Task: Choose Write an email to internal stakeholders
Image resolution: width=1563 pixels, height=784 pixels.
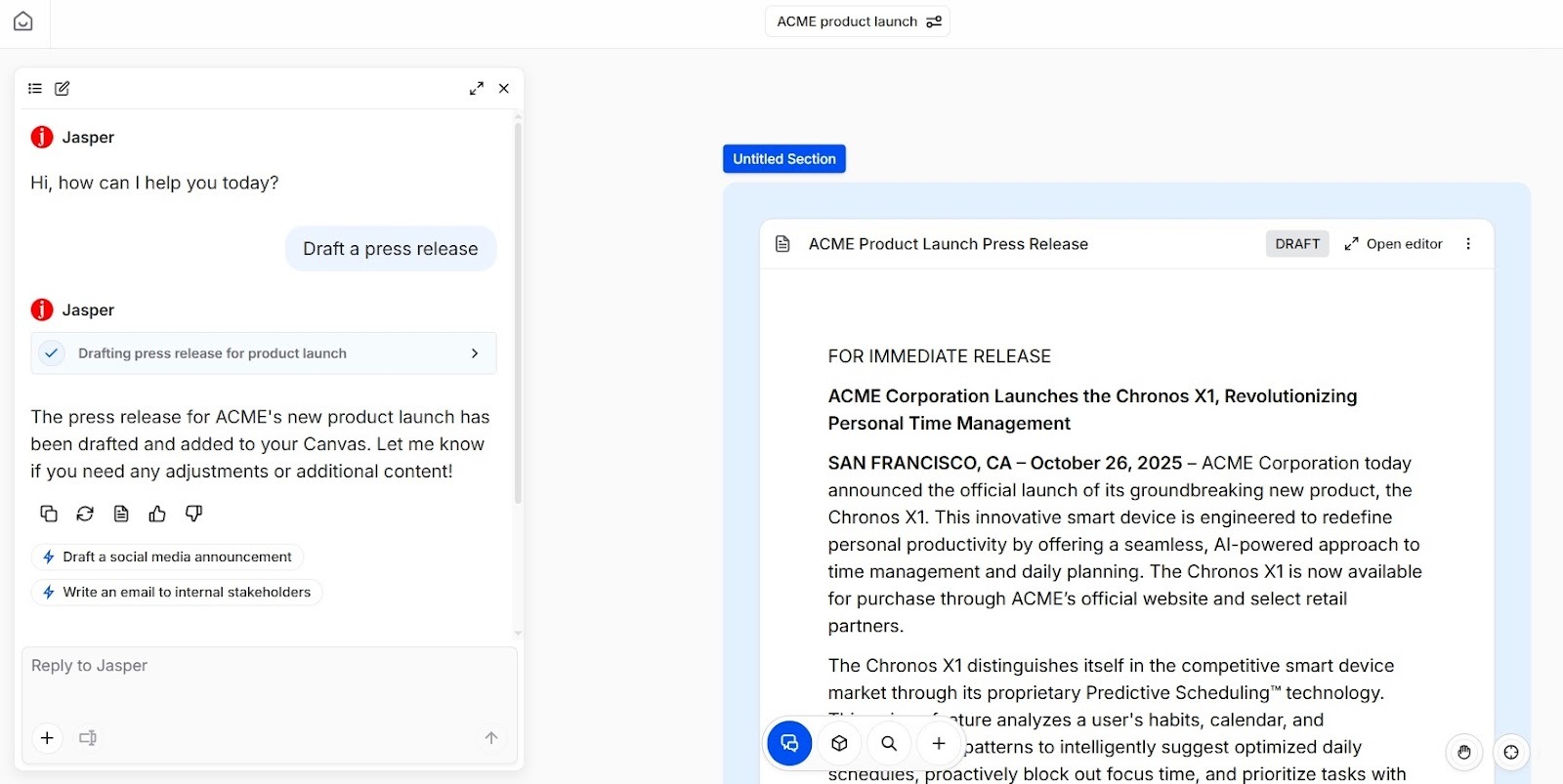Action: point(177,592)
